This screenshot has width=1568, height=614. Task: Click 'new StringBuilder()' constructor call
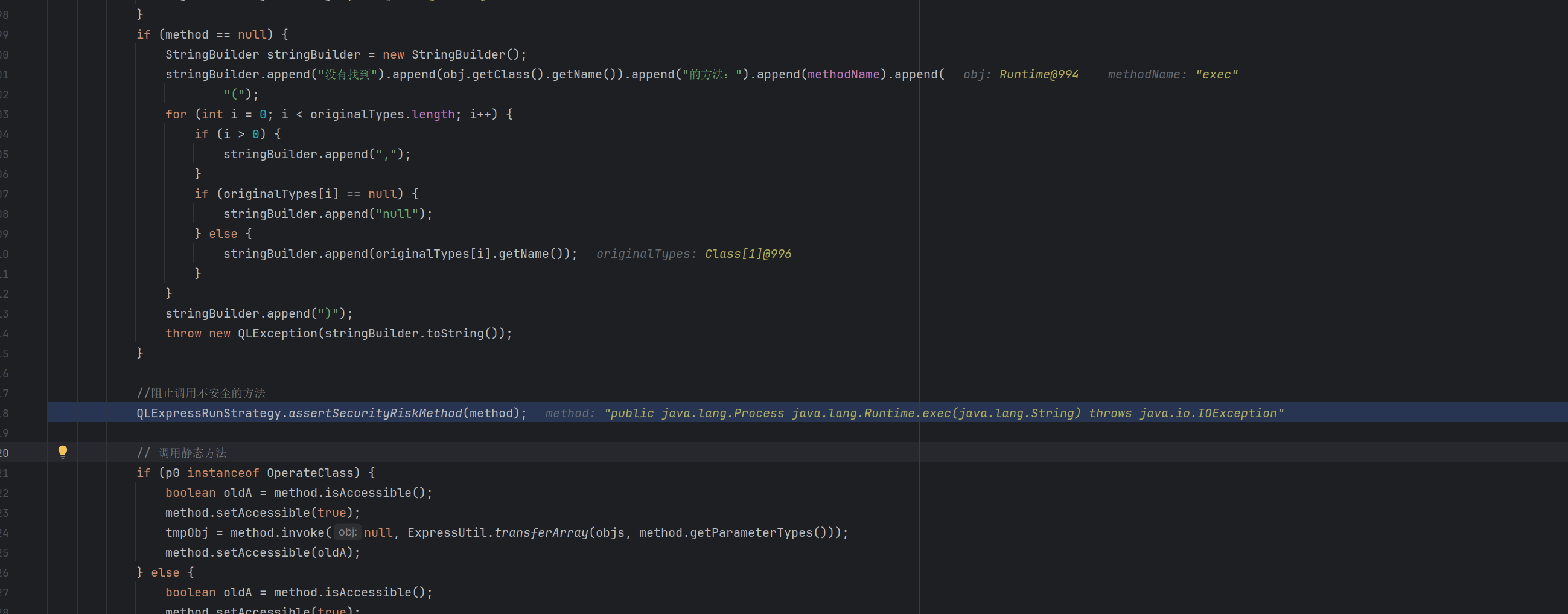tap(454, 54)
